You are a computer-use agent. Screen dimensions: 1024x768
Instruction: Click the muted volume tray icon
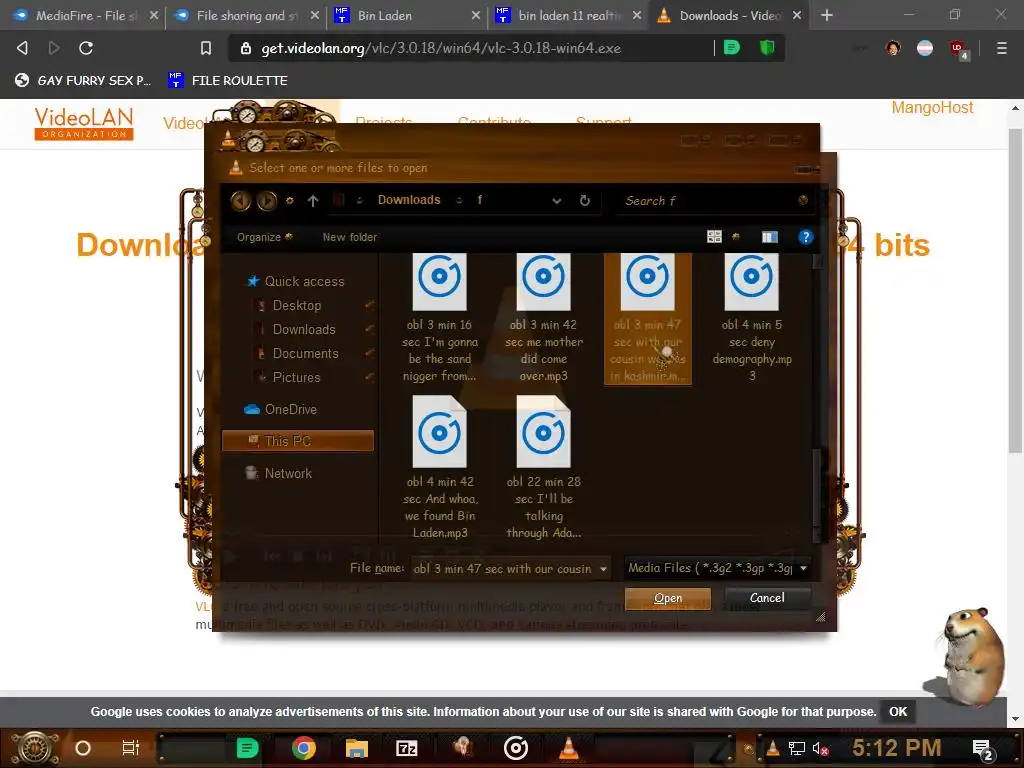coord(820,748)
